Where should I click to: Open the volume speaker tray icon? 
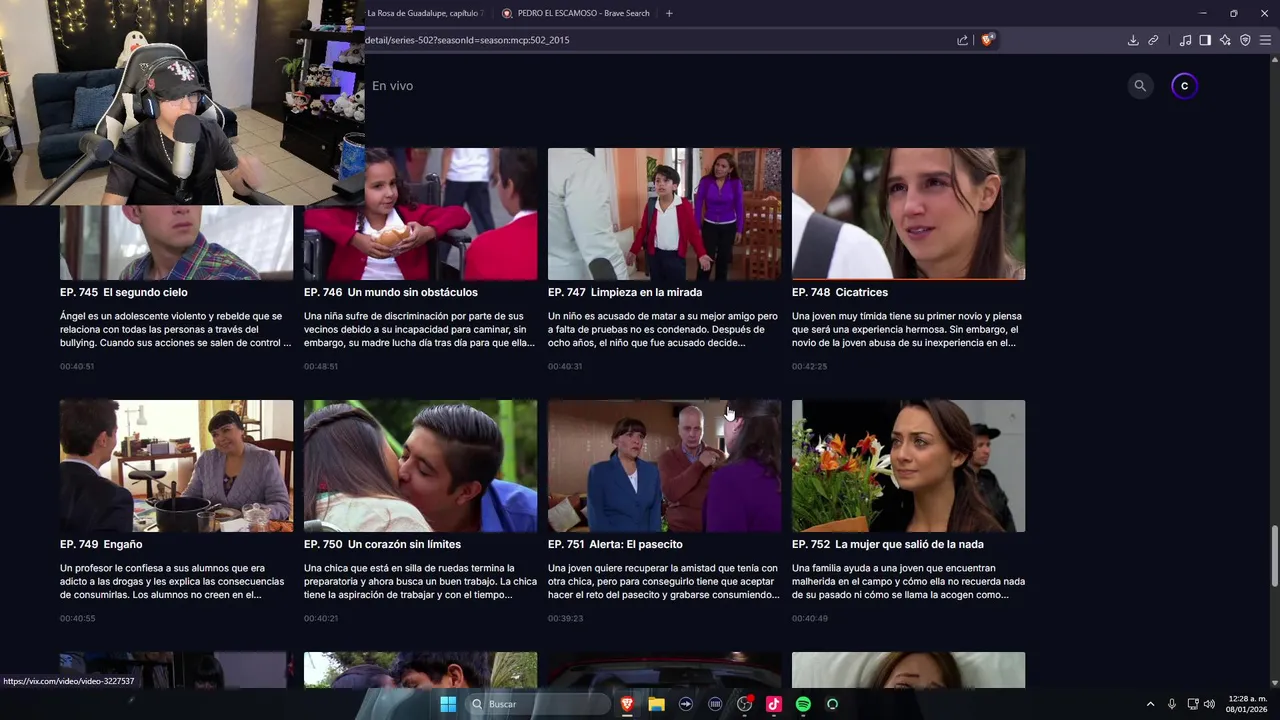coord(1209,704)
